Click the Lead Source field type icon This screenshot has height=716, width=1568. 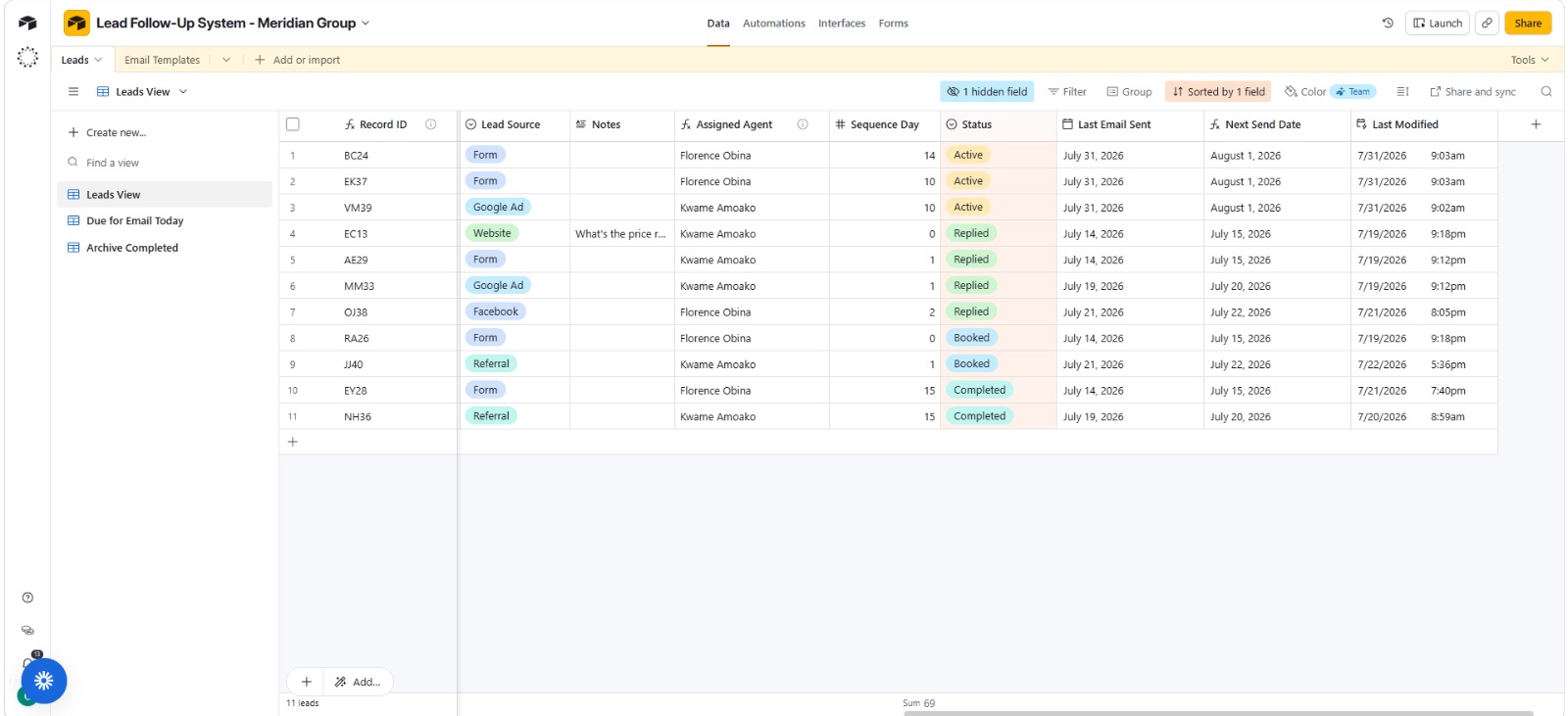click(471, 124)
